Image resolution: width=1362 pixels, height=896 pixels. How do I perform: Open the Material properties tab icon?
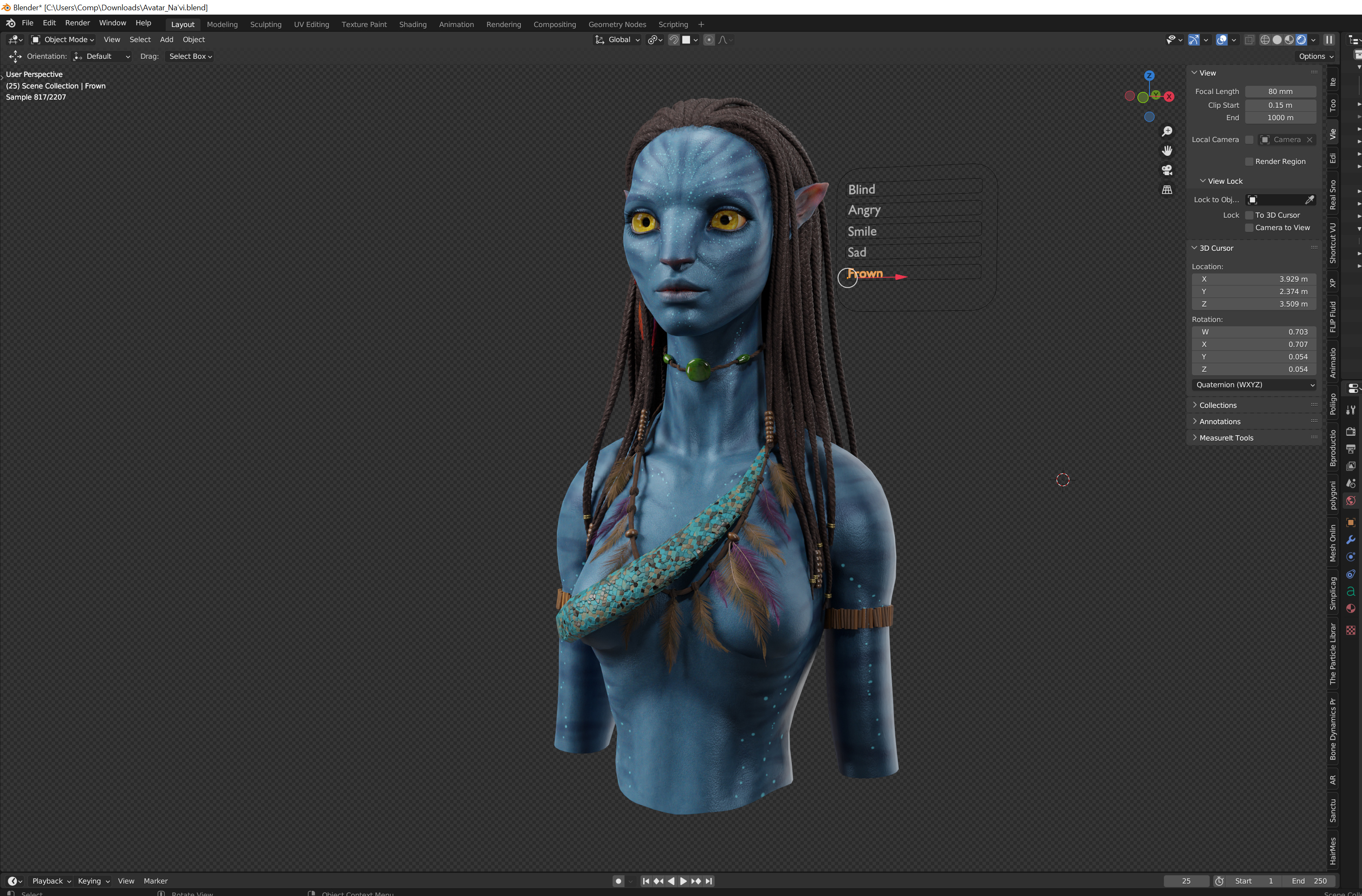pyautogui.click(x=1350, y=608)
